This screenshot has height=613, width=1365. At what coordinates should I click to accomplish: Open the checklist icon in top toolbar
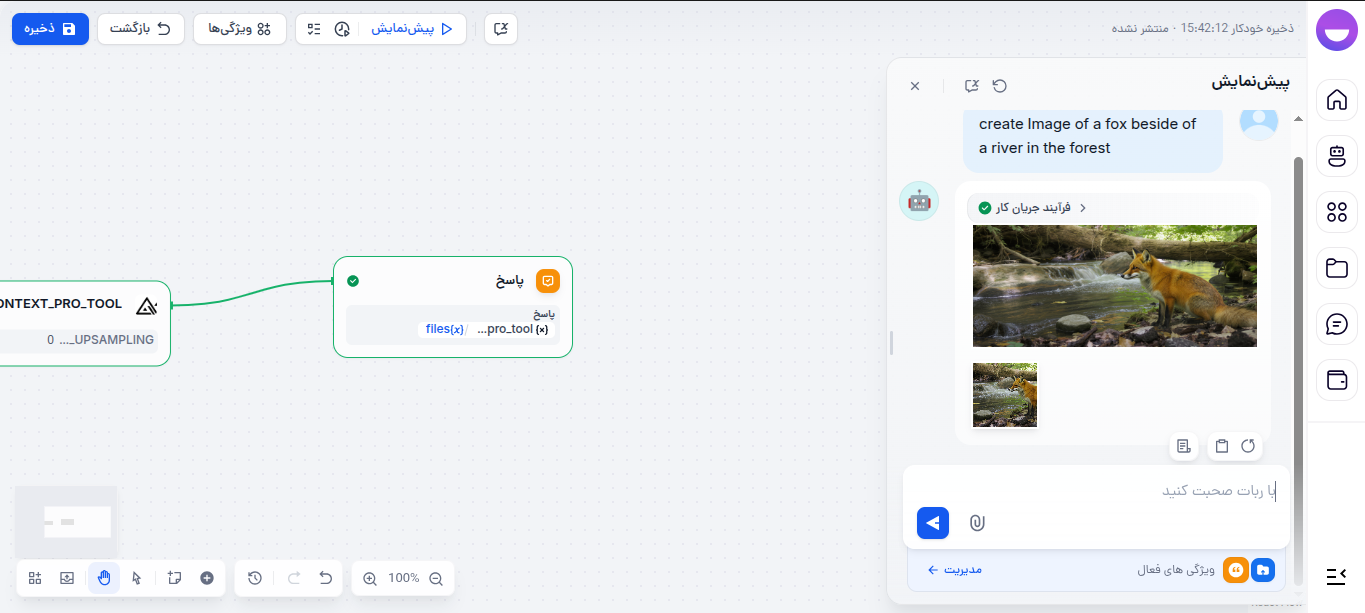pos(314,29)
